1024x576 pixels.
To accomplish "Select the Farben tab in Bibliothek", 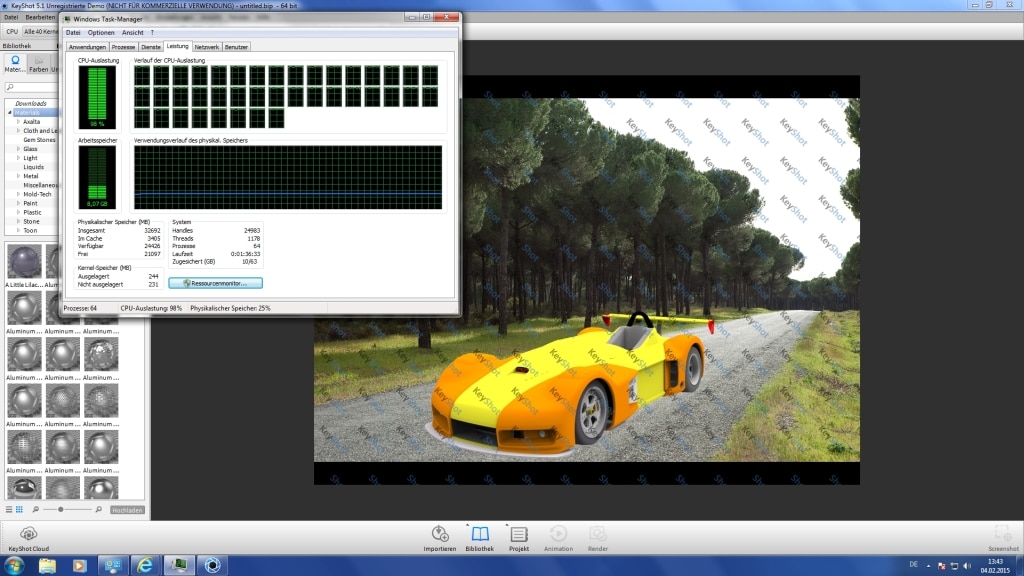I will (39, 63).
